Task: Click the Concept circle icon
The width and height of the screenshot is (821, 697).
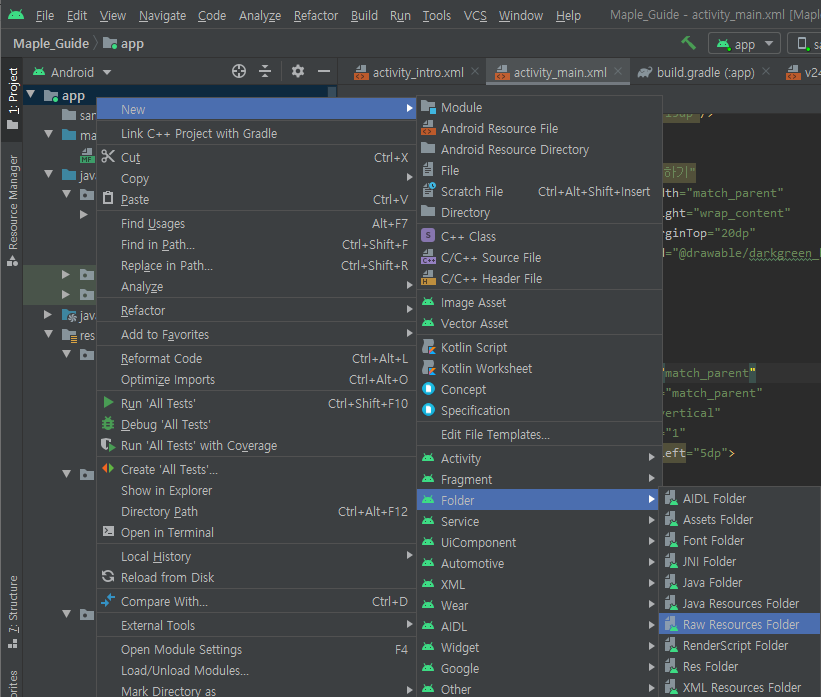Action: pyautogui.click(x=428, y=389)
